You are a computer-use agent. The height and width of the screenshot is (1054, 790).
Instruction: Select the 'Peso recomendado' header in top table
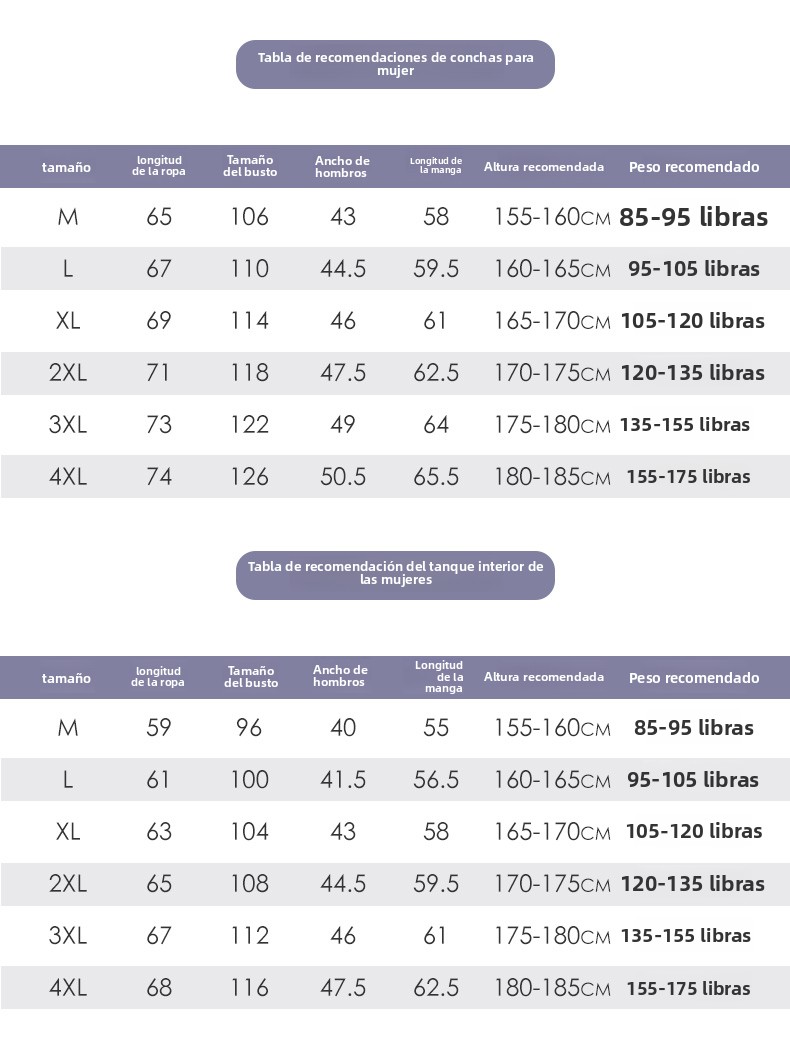[x=694, y=167]
